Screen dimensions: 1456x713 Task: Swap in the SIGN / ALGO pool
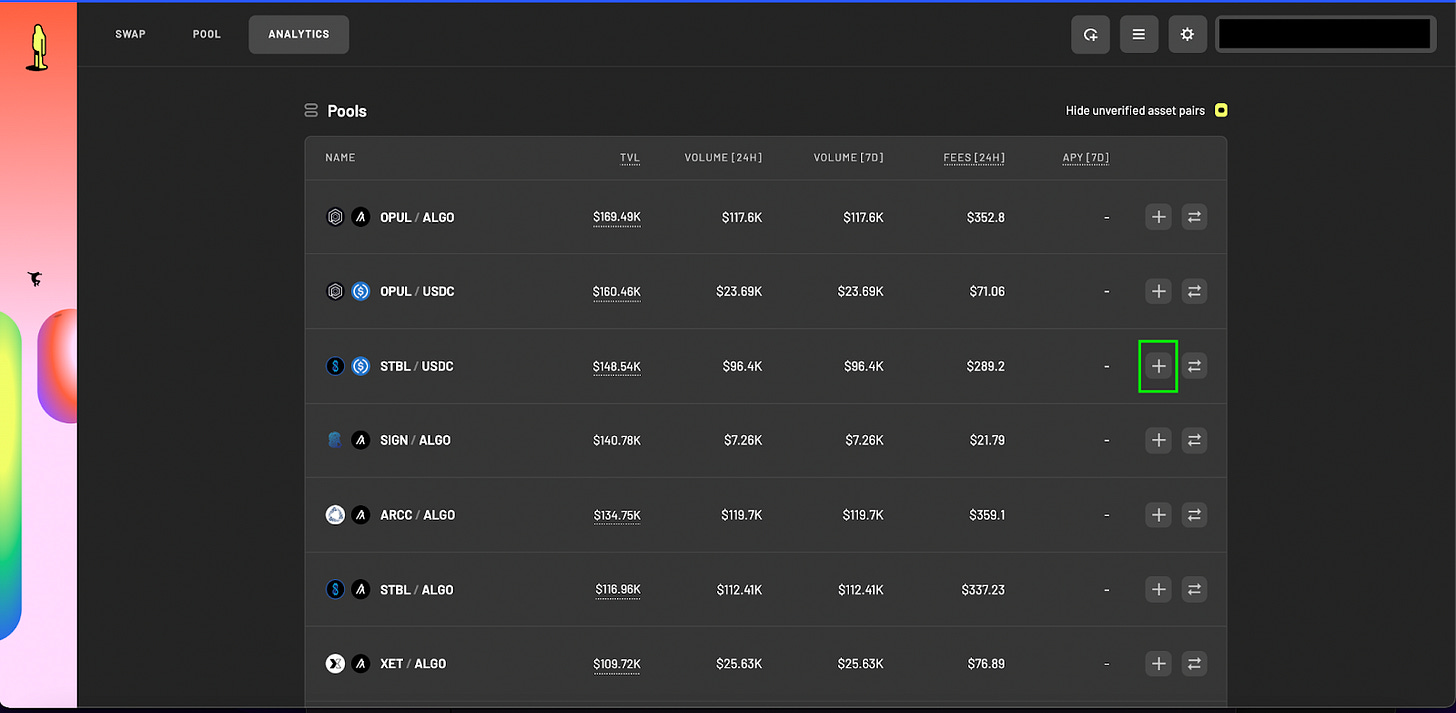(1194, 440)
